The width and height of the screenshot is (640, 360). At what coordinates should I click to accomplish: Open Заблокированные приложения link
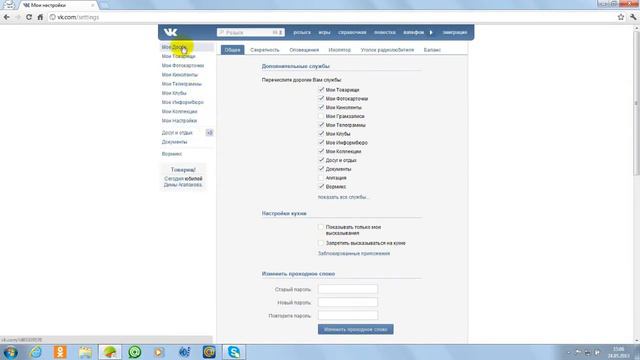(354, 253)
